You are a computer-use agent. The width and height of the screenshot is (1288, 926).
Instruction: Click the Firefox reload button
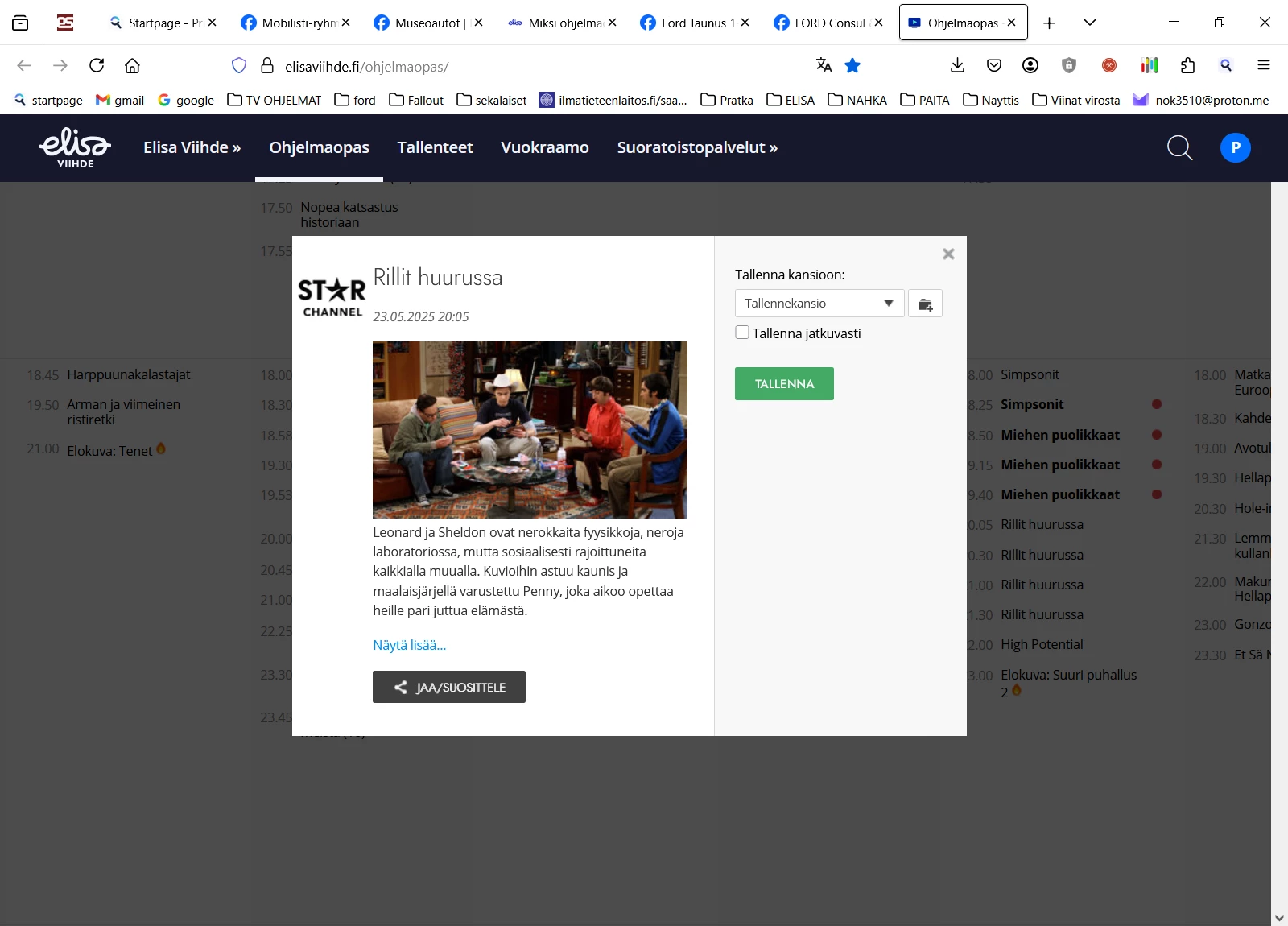[x=97, y=65]
